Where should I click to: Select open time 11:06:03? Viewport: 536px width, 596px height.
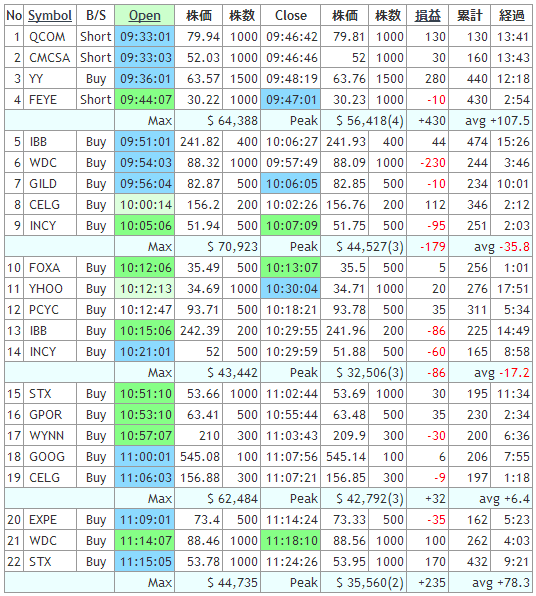click(x=144, y=478)
